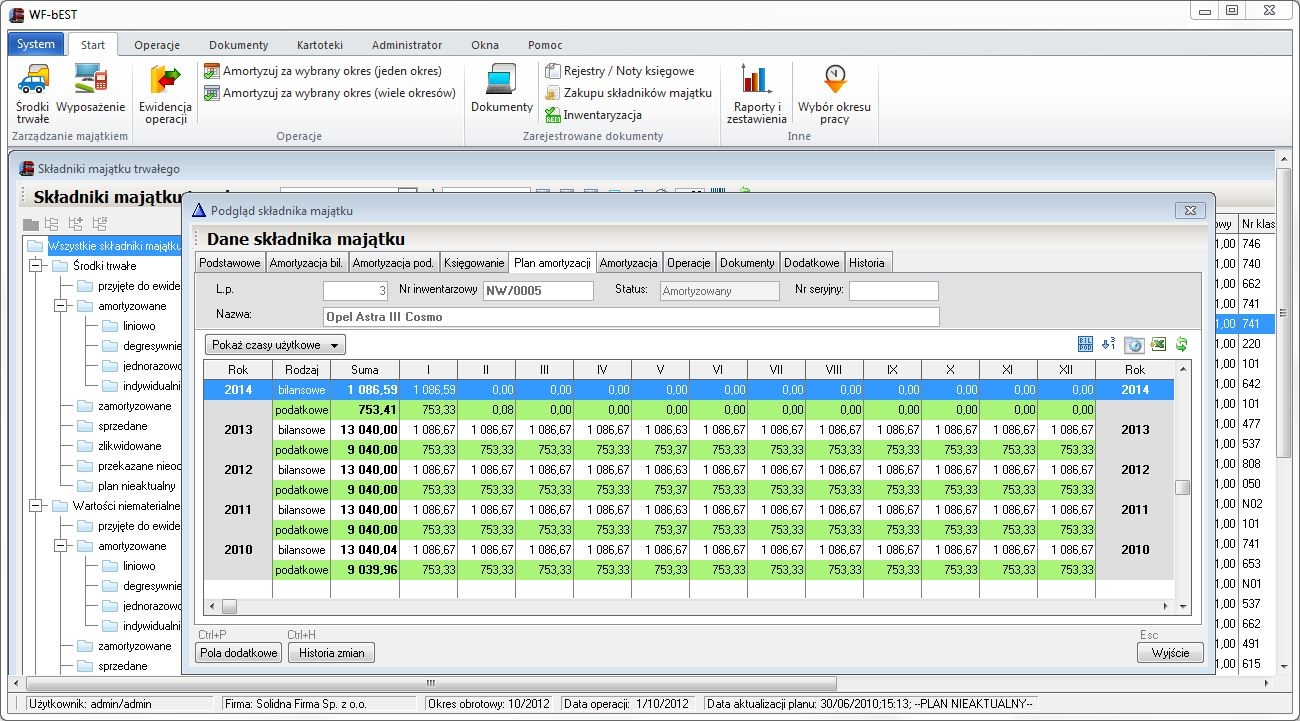Image resolution: width=1300 pixels, height=721 pixels.
Task: Open the Wyposażenie ribbon icon
Action: tap(91, 88)
